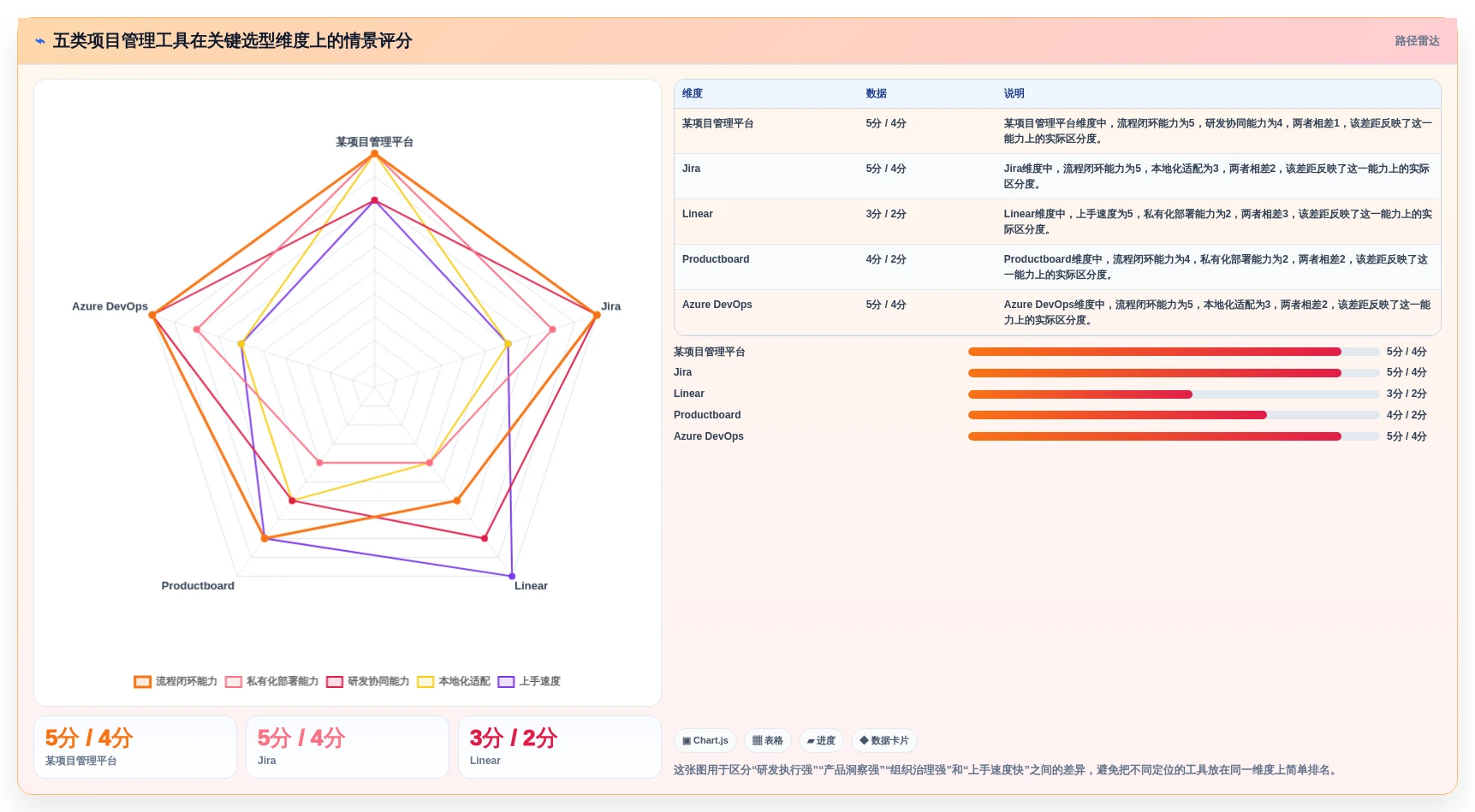Click the purple data point at Linear axis
Viewport: 1475px width, 812px height.
[512, 576]
